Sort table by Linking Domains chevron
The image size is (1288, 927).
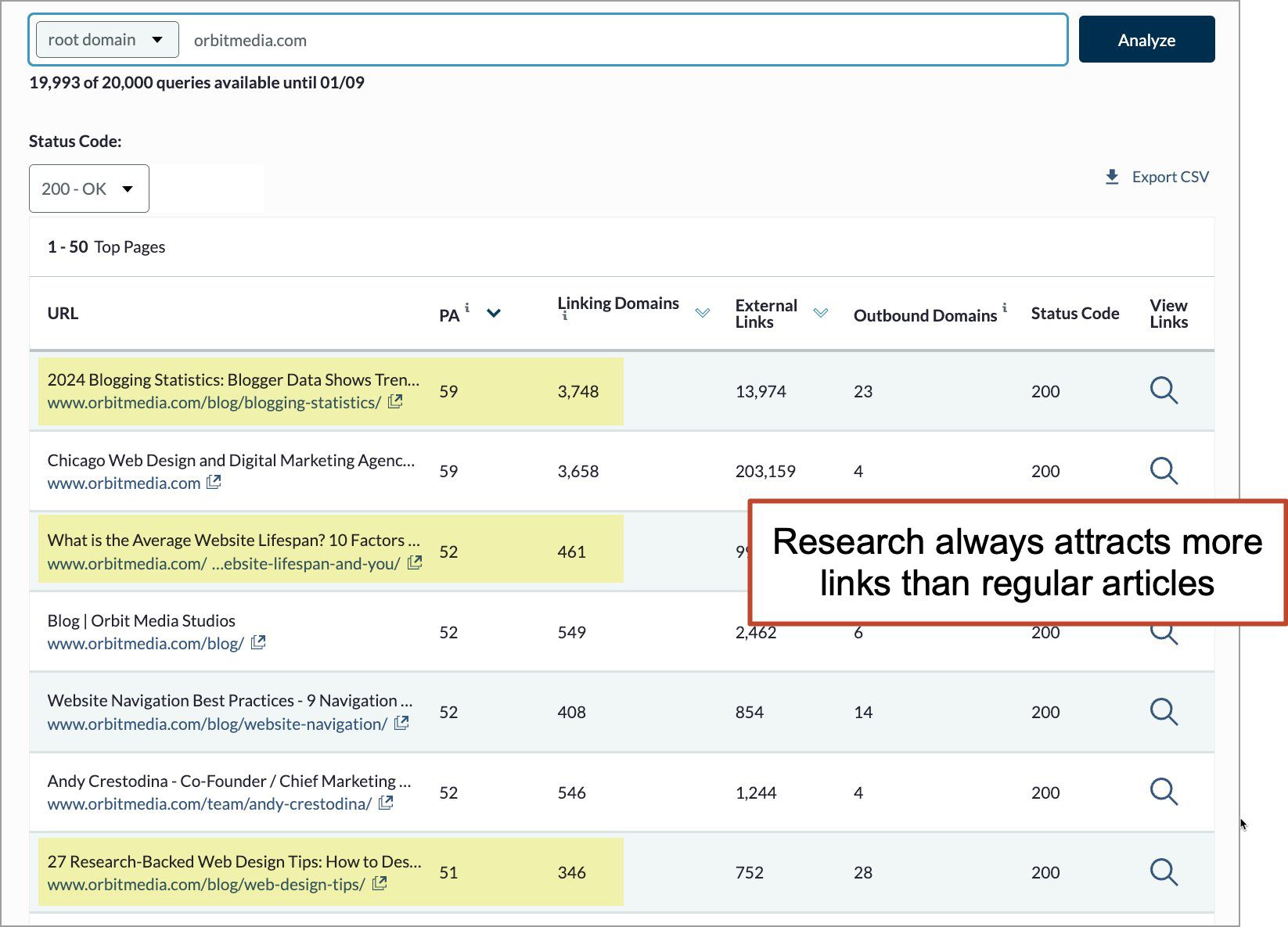[703, 313]
